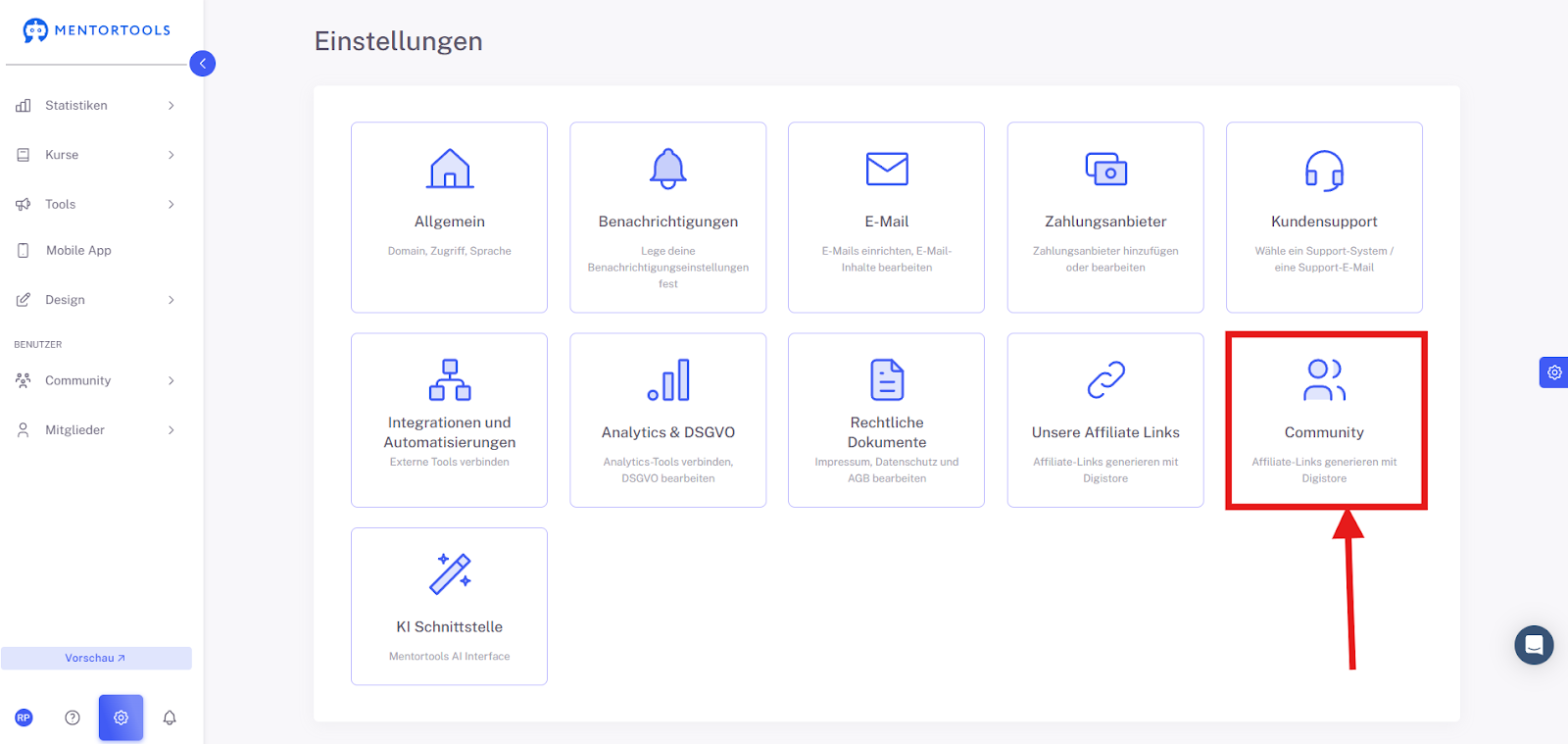Click the Community users icon card
This screenshot has width=1568, height=744.
click(x=1324, y=379)
